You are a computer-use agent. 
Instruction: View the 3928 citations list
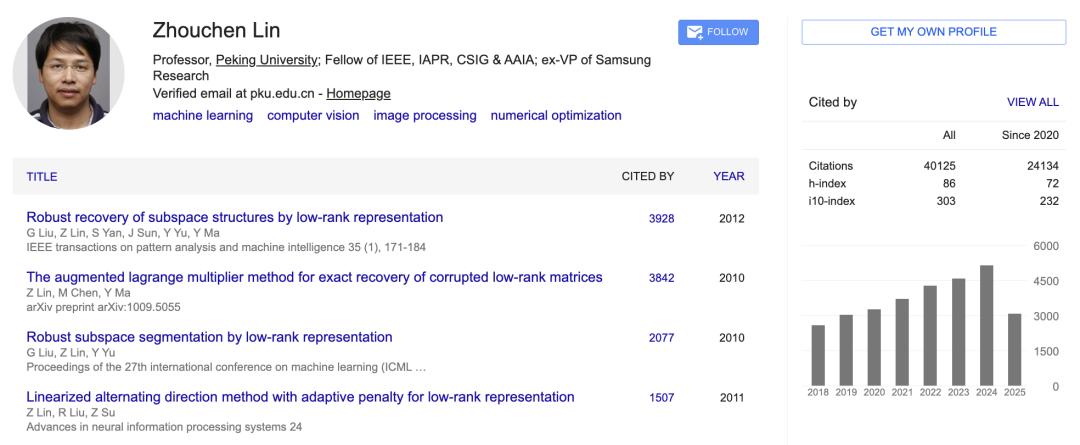[661, 219]
